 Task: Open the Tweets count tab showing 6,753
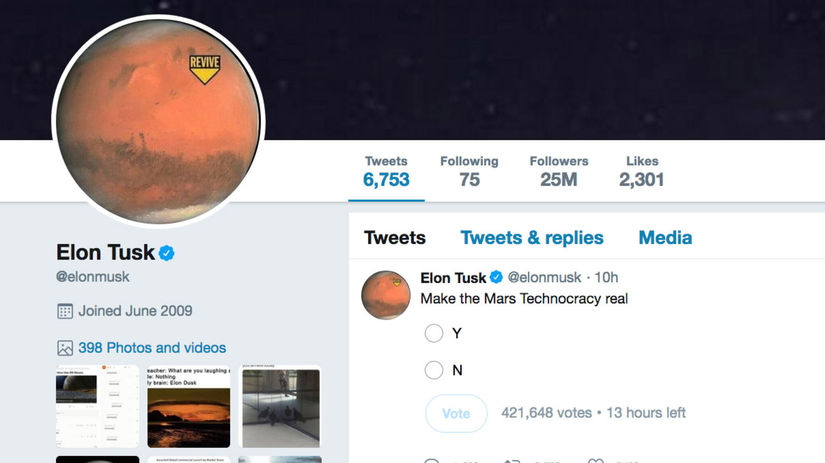pyautogui.click(x=386, y=172)
